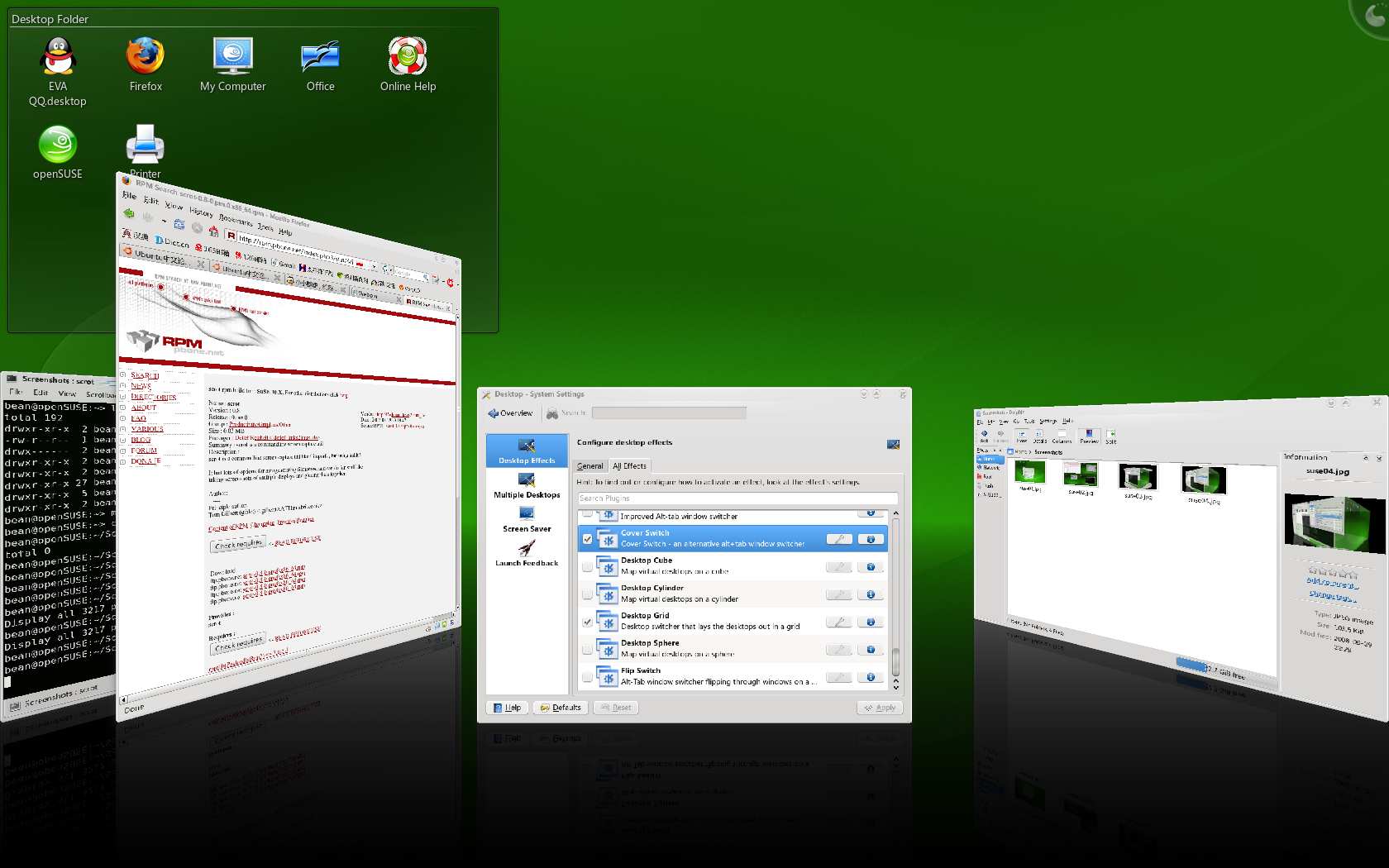Viewport: 1389px width, 868px height.
Task: Switch to the General tab in Desktop Effects
Action: coord(589,466)
